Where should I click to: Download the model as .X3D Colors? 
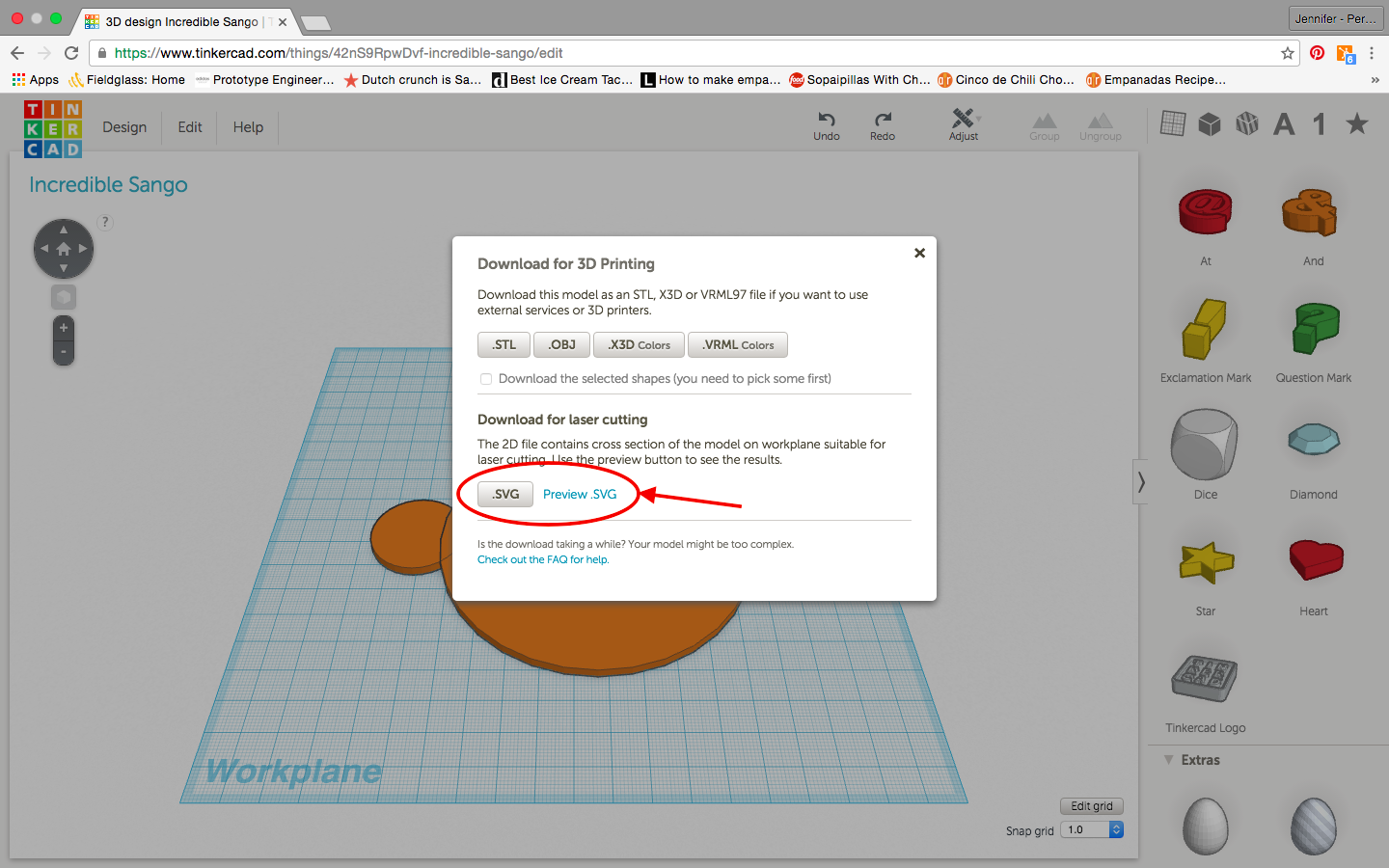tap(639, 345)
